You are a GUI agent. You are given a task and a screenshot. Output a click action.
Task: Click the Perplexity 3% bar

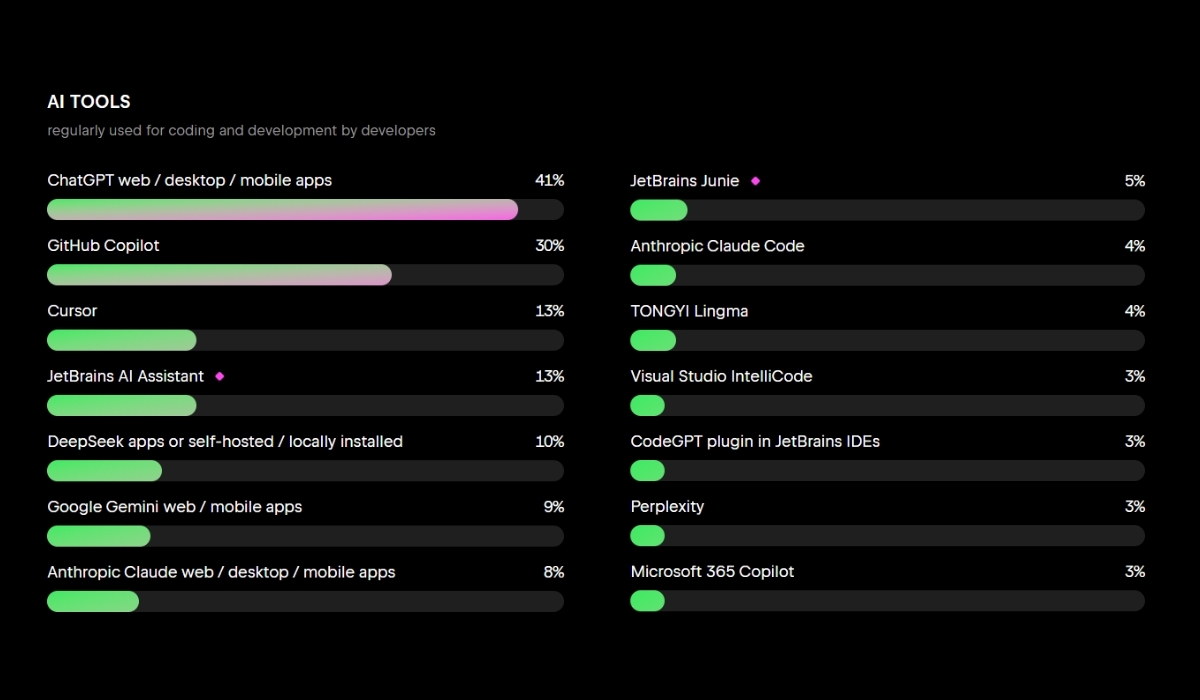click(887, 536)
